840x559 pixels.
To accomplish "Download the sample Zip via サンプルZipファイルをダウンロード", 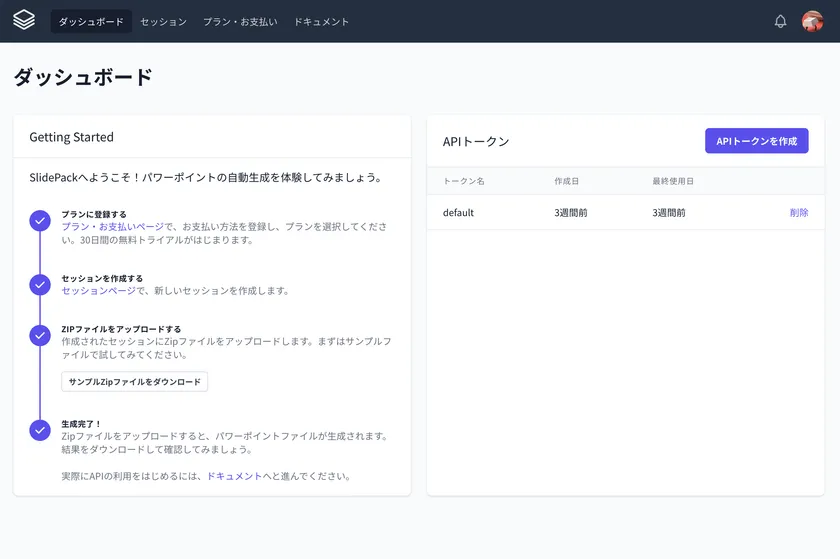I will tap(135, 382).
